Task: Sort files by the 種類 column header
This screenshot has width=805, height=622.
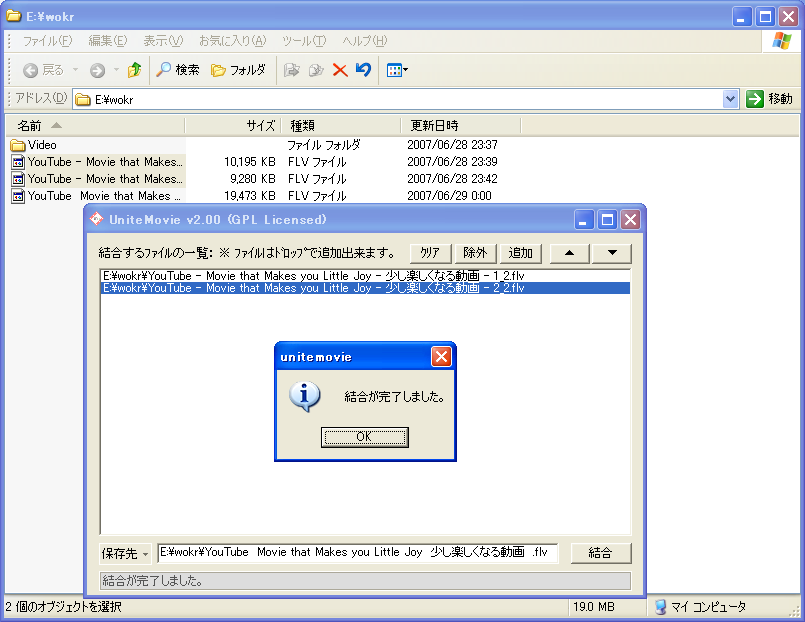Action: tap(341, 125)
